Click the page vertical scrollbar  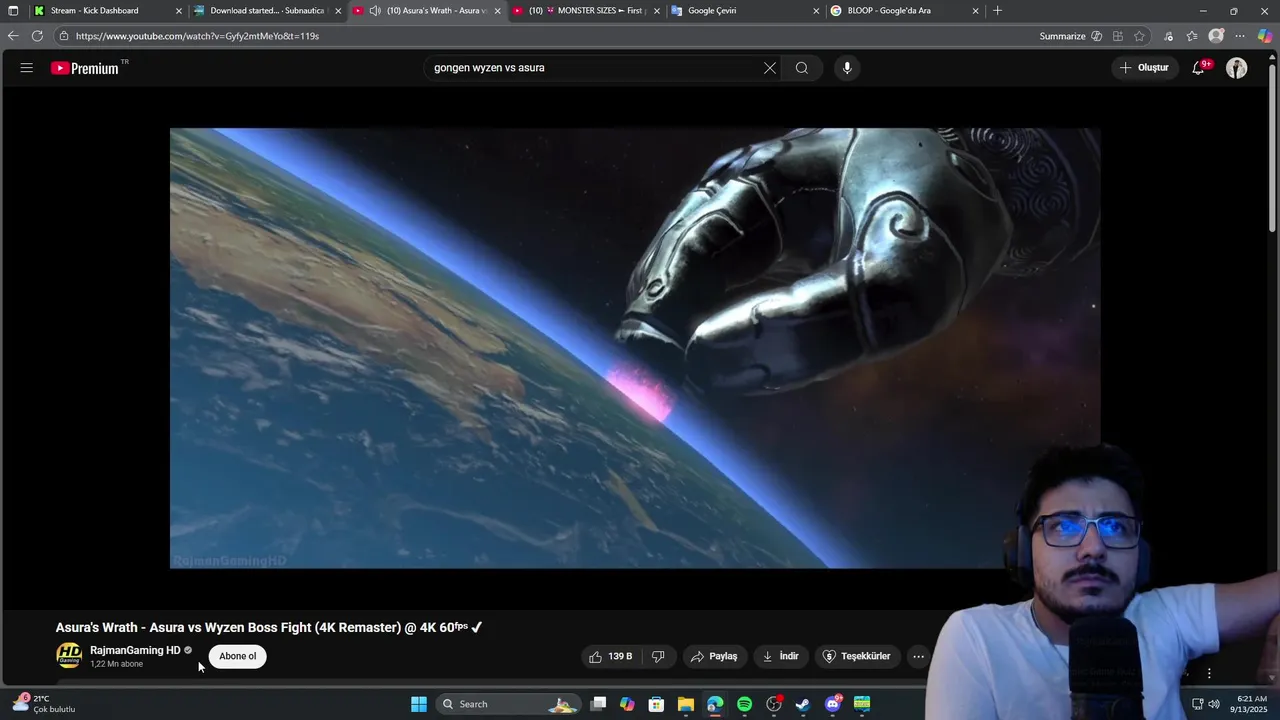pos(1273,150)
